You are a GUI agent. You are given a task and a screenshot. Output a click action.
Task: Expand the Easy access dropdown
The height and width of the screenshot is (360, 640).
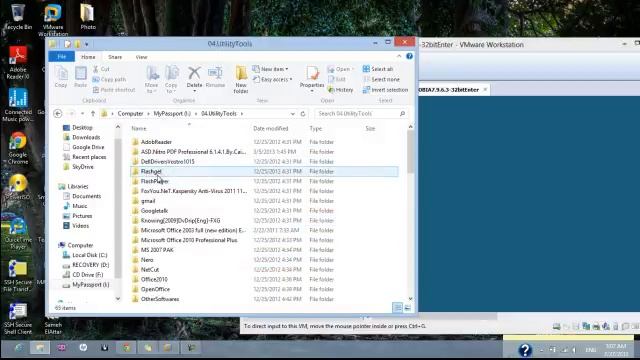[272, 80]
